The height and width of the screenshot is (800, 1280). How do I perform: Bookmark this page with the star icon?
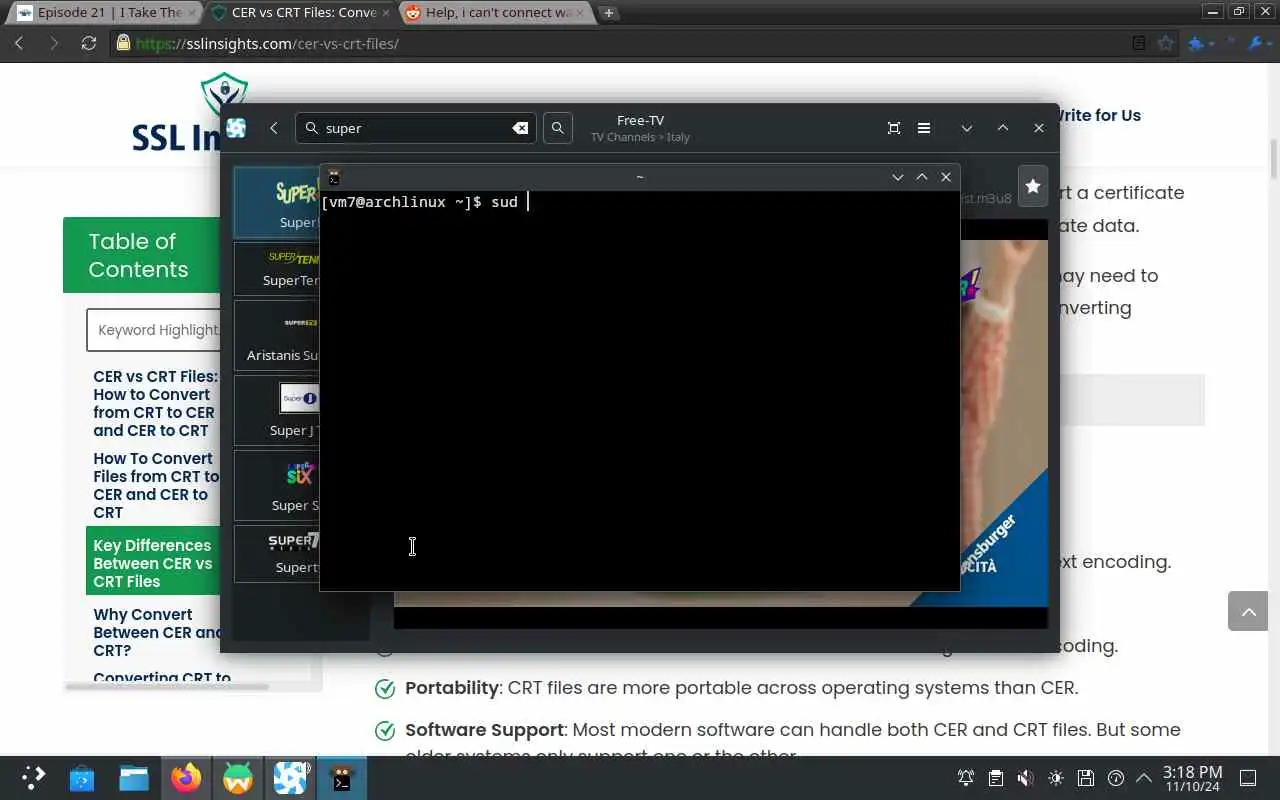click(1166, 43)
